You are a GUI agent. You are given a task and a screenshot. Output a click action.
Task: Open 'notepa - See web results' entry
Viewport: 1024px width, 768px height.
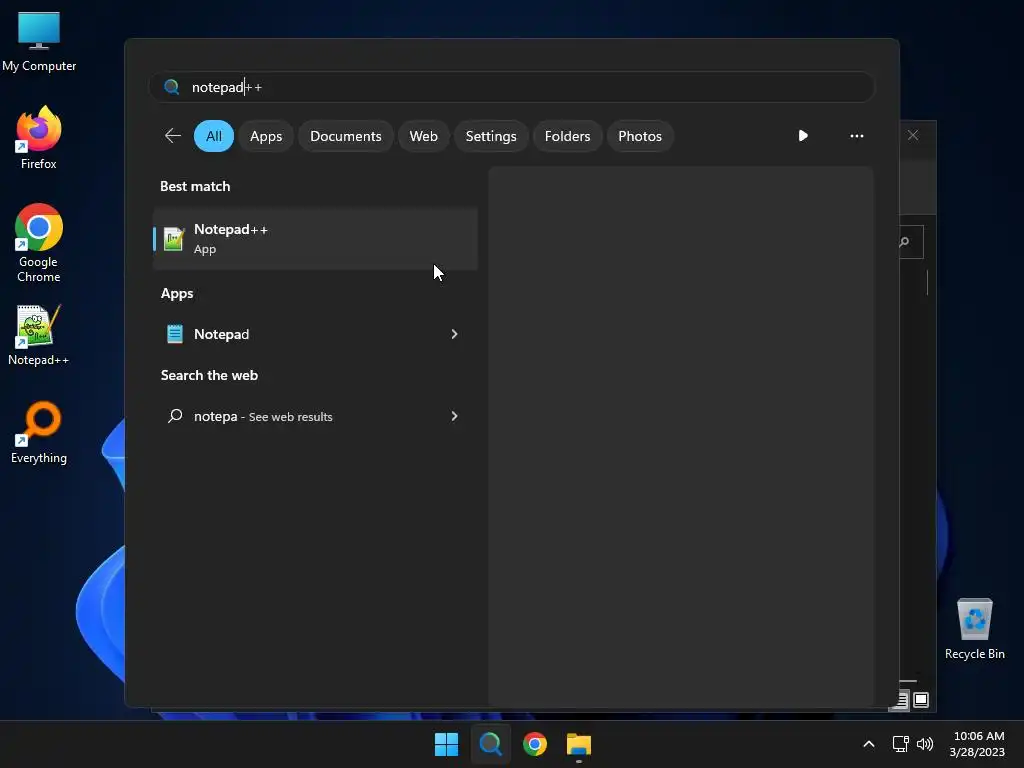315,416
